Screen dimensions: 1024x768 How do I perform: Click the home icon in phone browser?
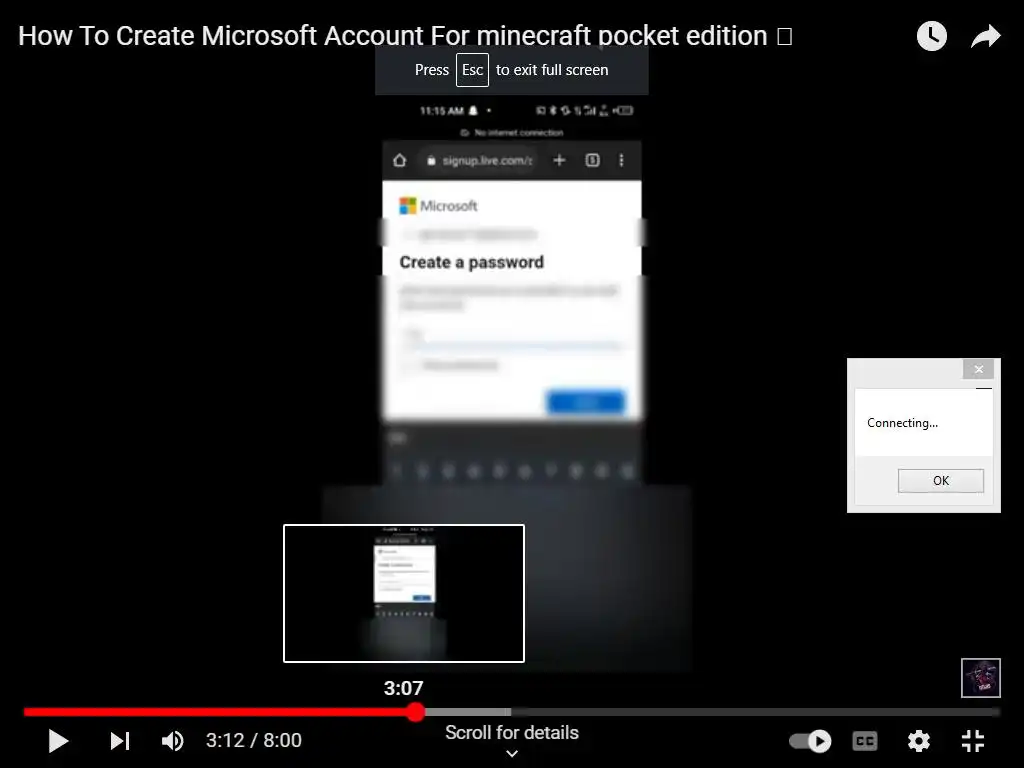coord(400,161)
